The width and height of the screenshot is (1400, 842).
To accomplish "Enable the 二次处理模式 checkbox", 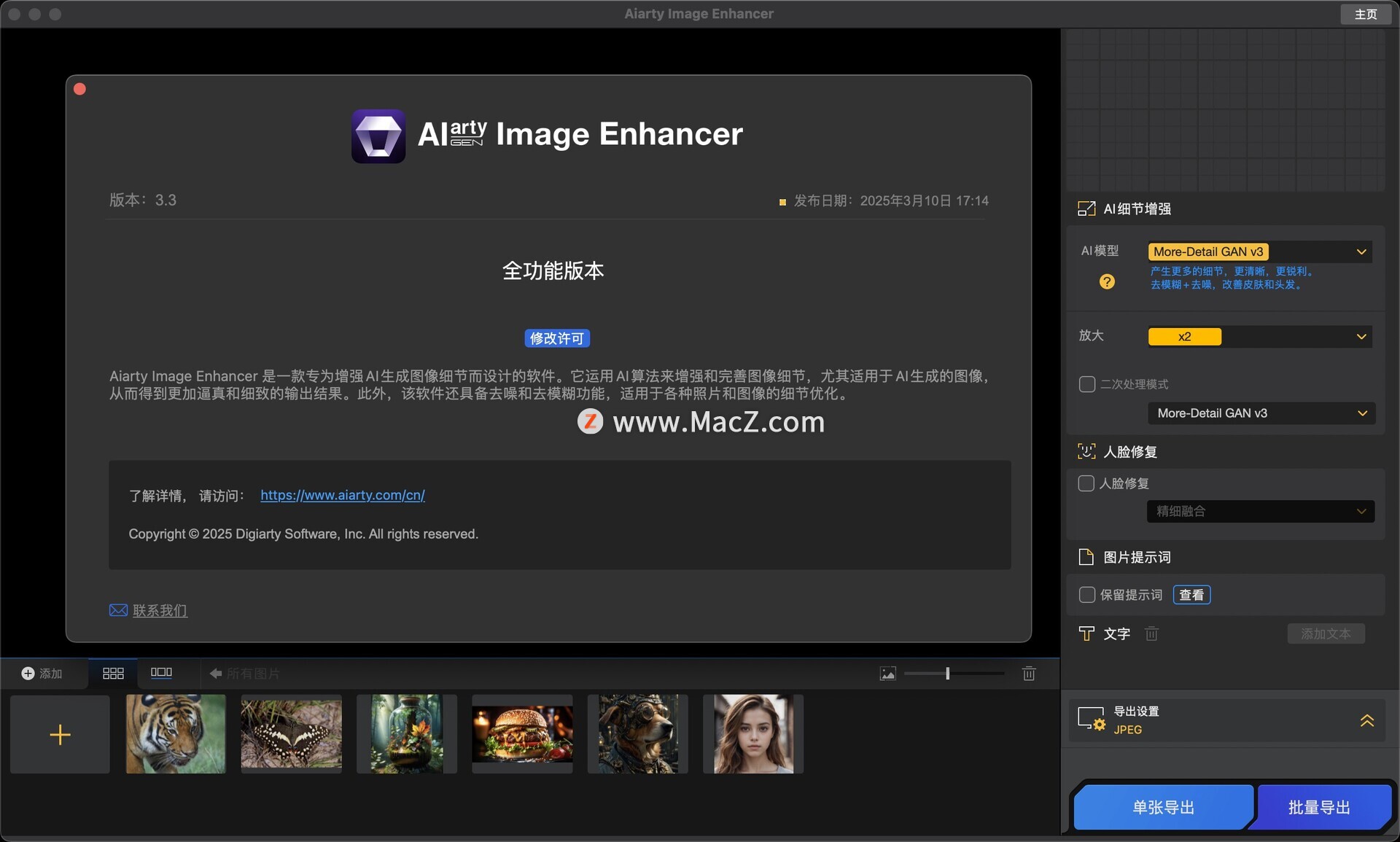I will pos(1086,384).
